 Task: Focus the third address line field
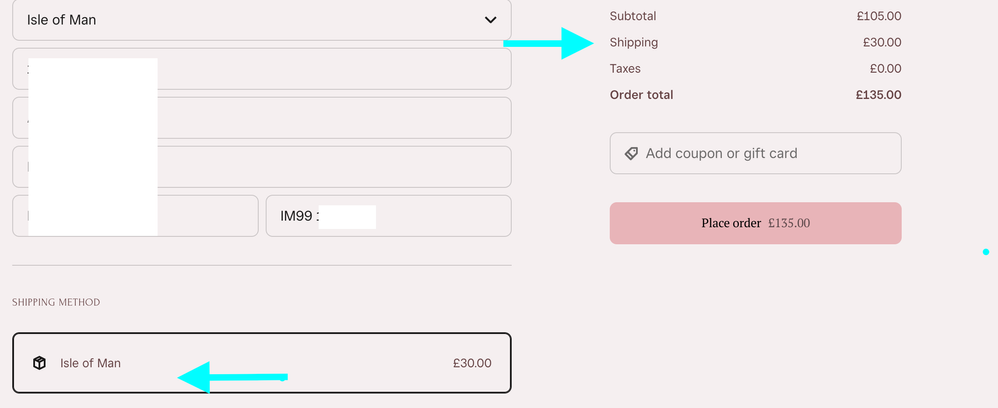[262, 167]
